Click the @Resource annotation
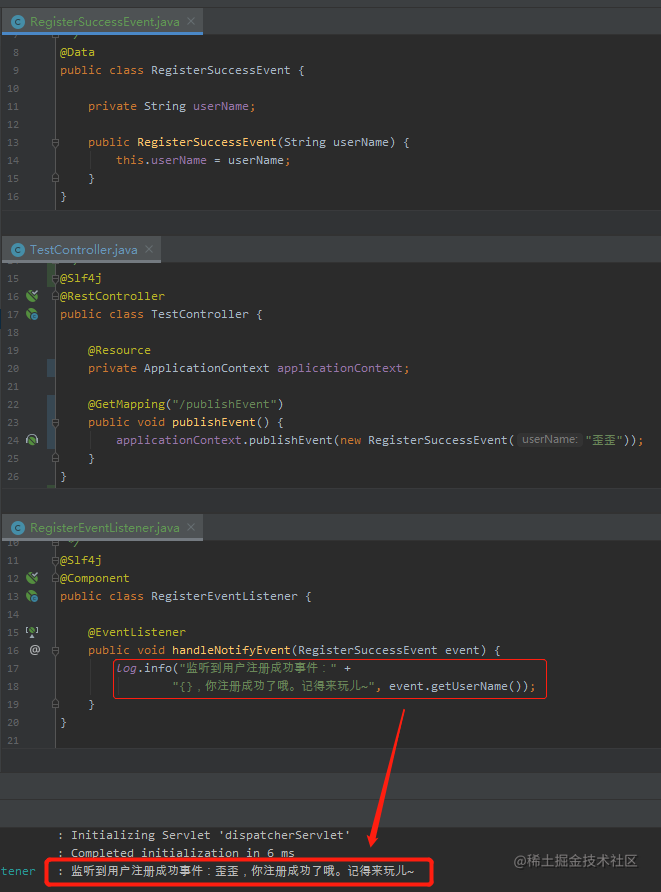661x892 pixels. tap(119, 350)
